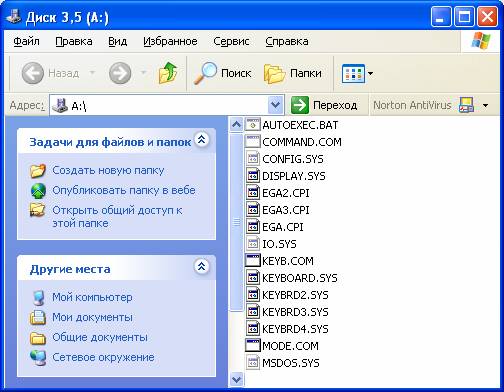Click the Back (Назад) arrow button
Image resolution: width=504 pixels, height=392 pixels.
point(33,73)
